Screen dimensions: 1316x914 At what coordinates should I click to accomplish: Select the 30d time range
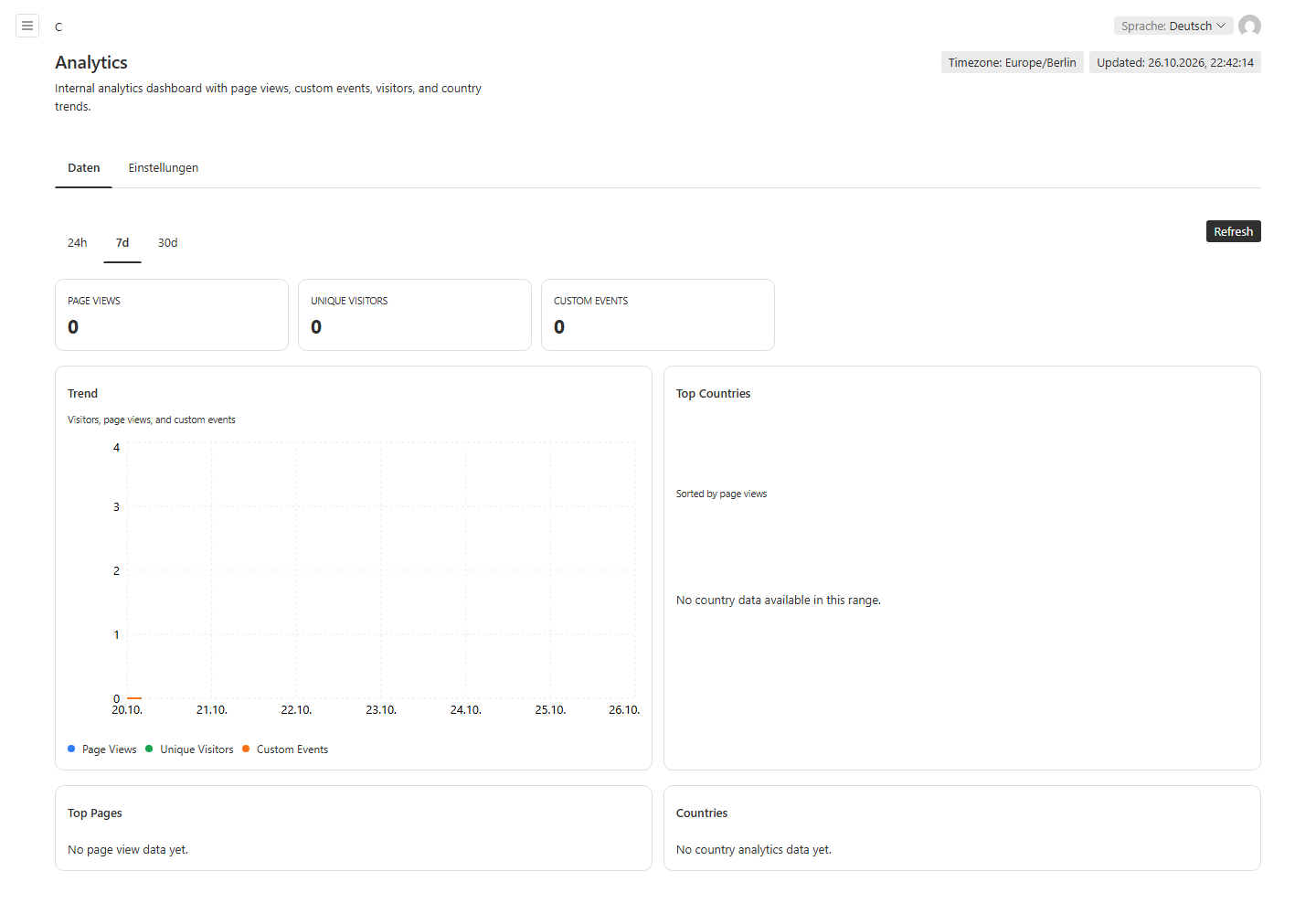pos(168,243)
